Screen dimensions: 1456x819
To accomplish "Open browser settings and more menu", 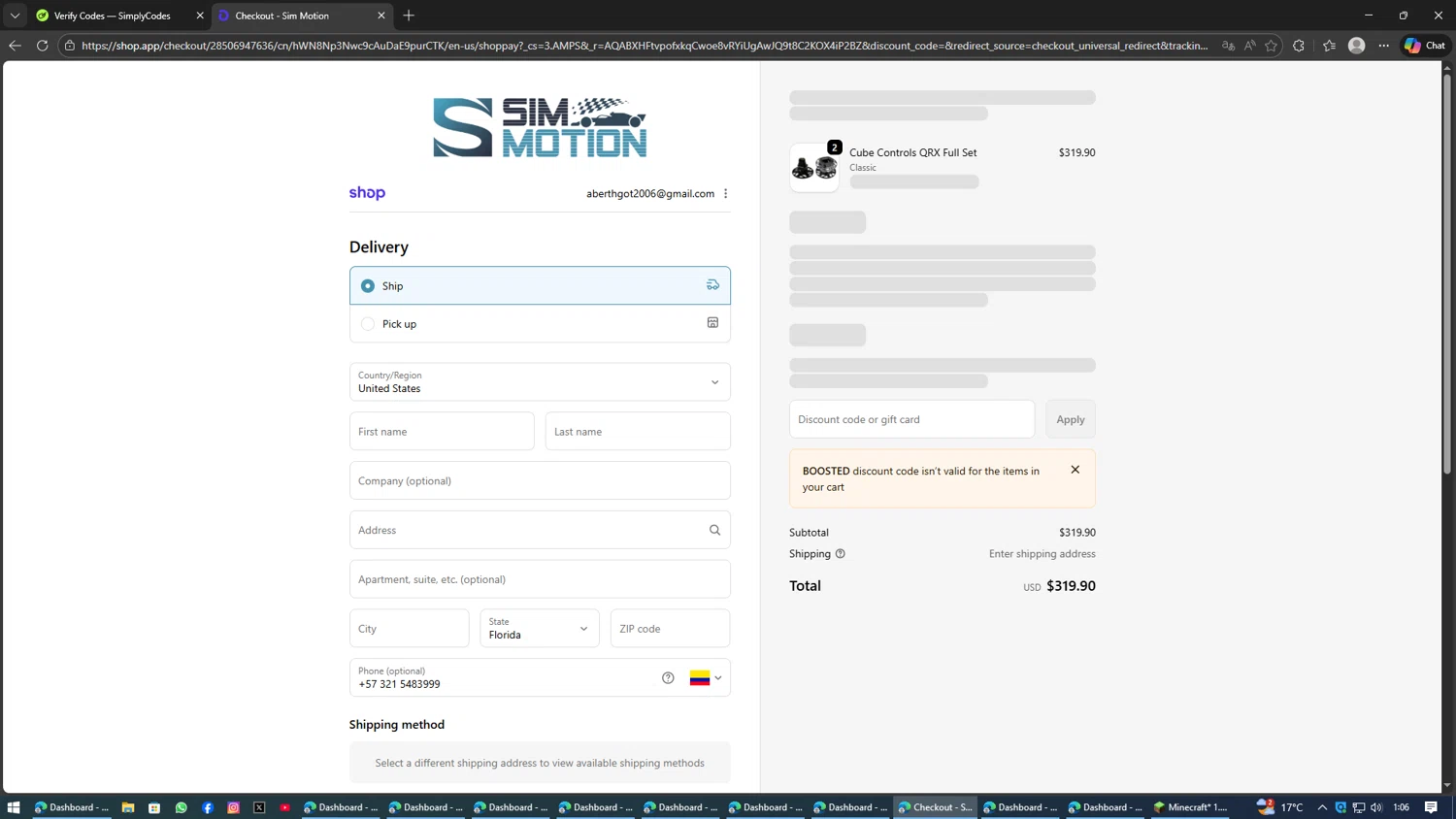I will coord(1384,46).
